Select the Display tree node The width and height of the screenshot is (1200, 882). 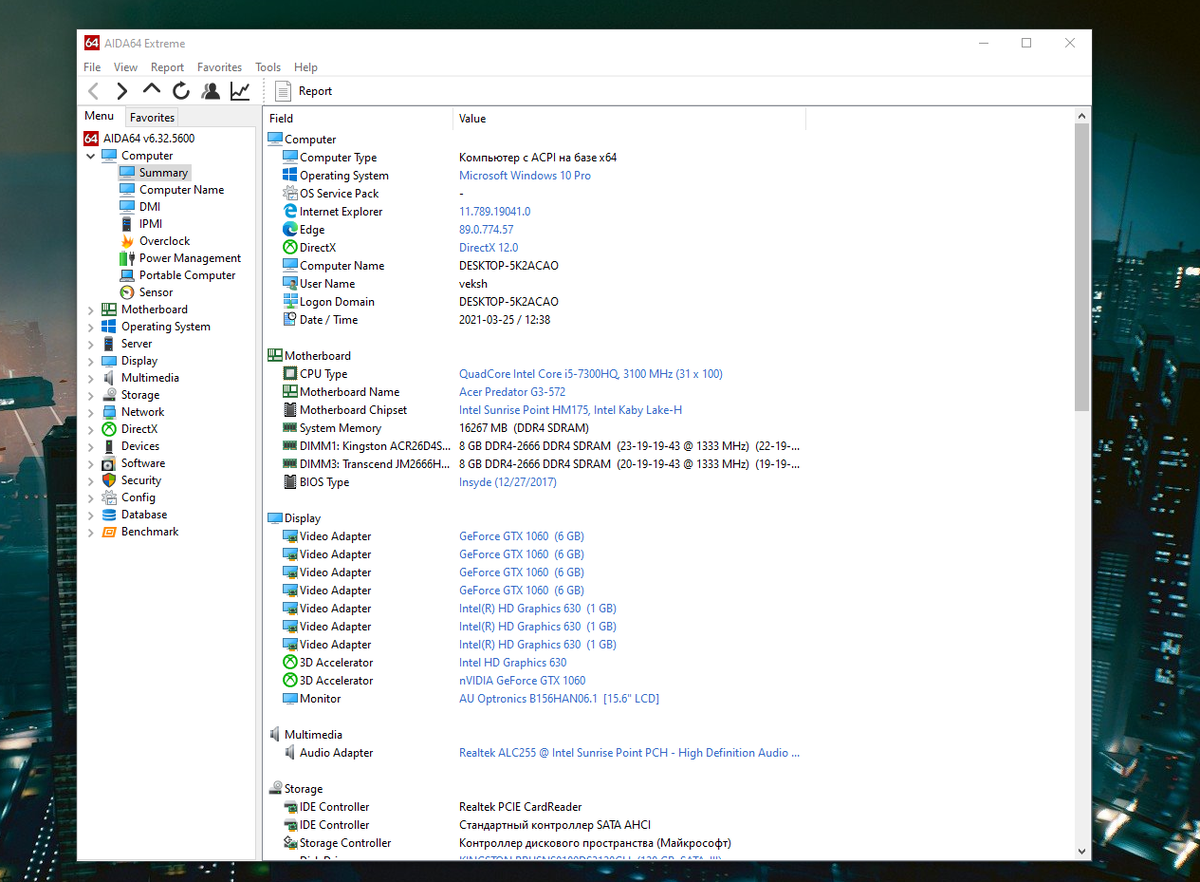pyautogui.click(x=139, y=360)
